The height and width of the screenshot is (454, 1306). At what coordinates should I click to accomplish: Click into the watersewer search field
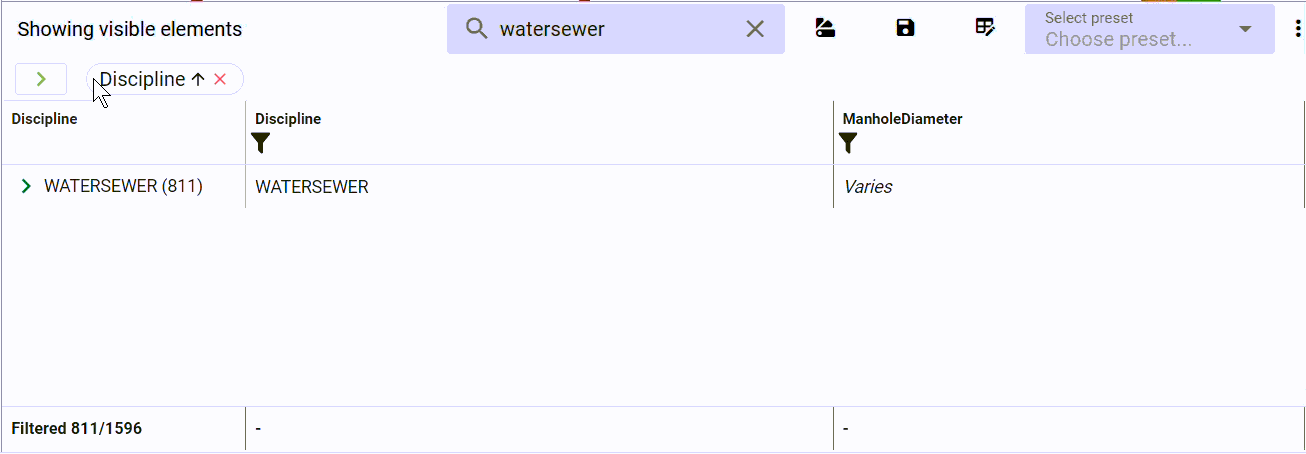[616, 29]
